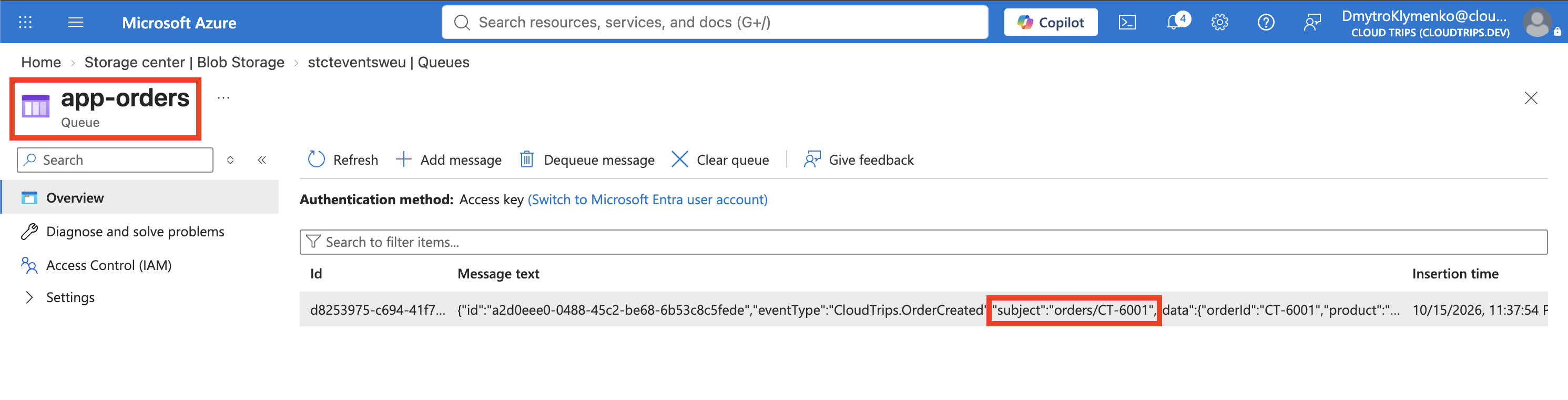Open the Help question mark icon
The image size is (1568, 400).
1266,23
